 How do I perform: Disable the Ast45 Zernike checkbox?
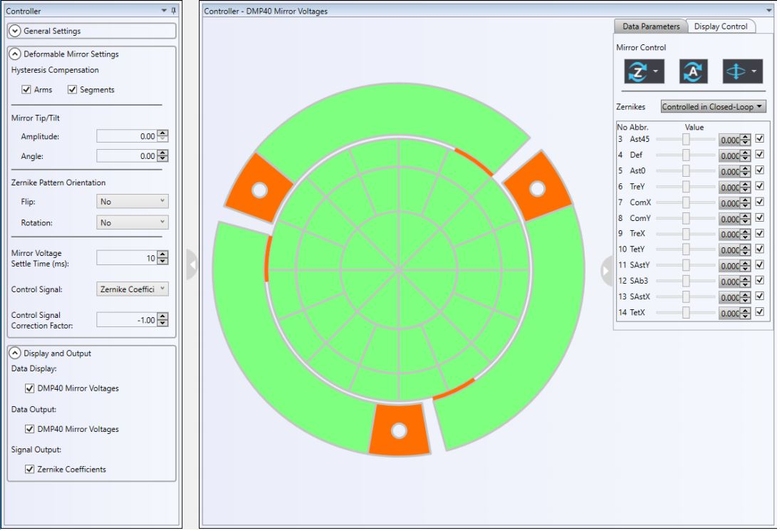point(760,140)
